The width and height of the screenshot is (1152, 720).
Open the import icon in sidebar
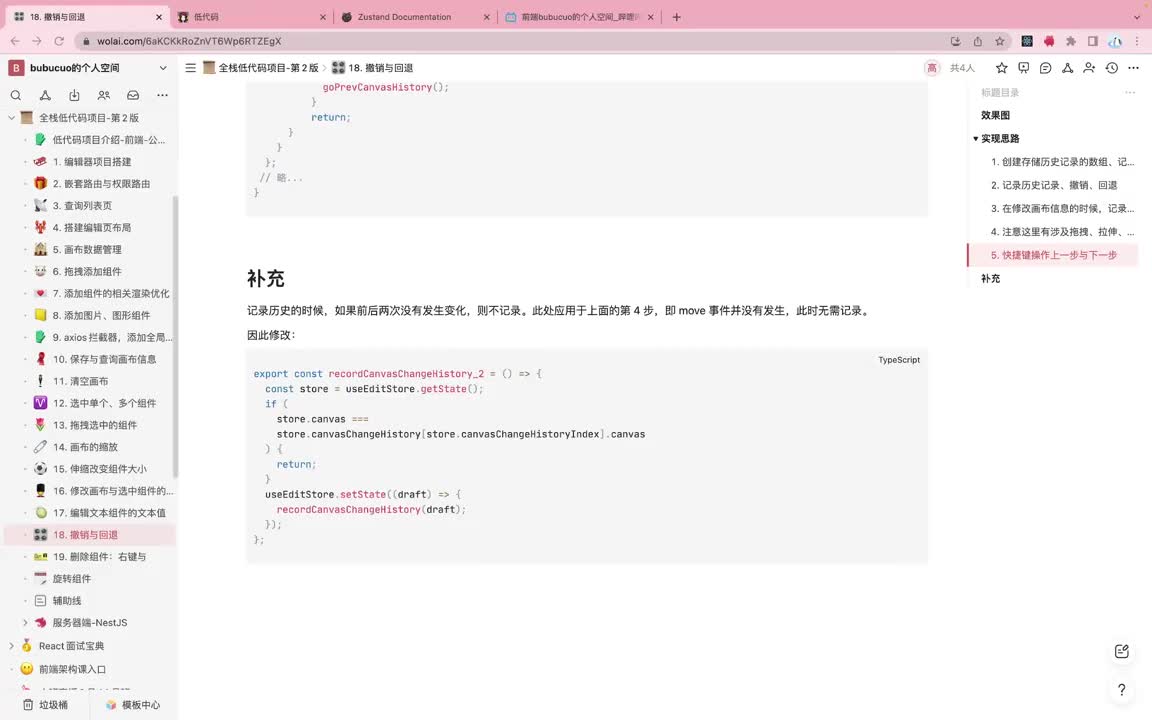coord(74,95)
